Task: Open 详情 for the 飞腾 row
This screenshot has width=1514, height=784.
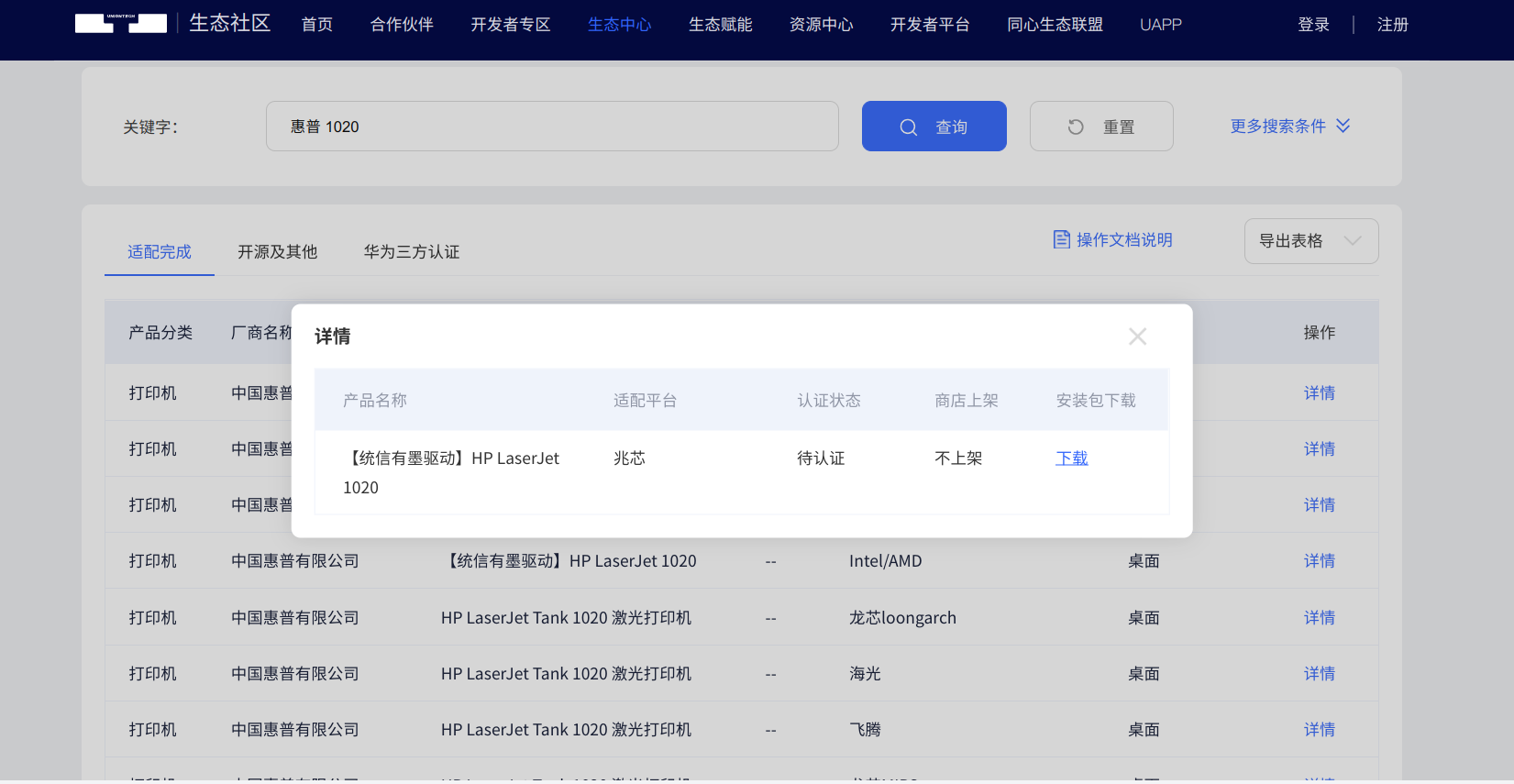Action: tap(1320, 730)
